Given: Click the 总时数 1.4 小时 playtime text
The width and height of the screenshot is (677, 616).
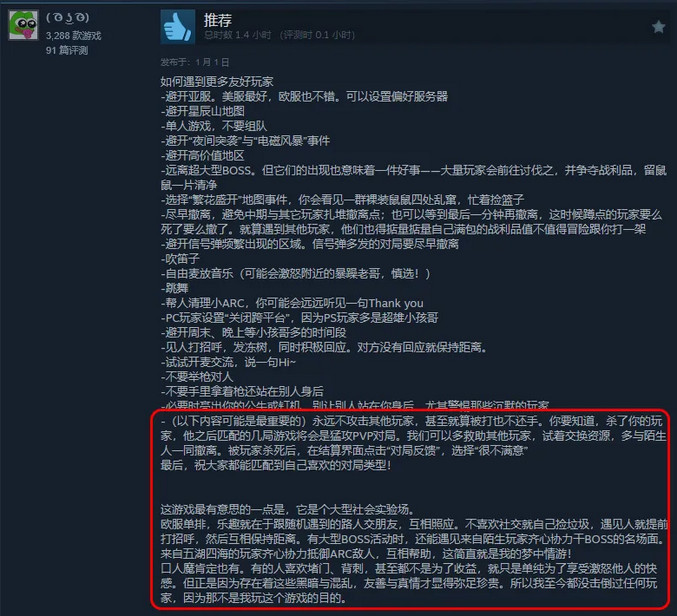Looking at the screenshot, I should click(237, 35).
